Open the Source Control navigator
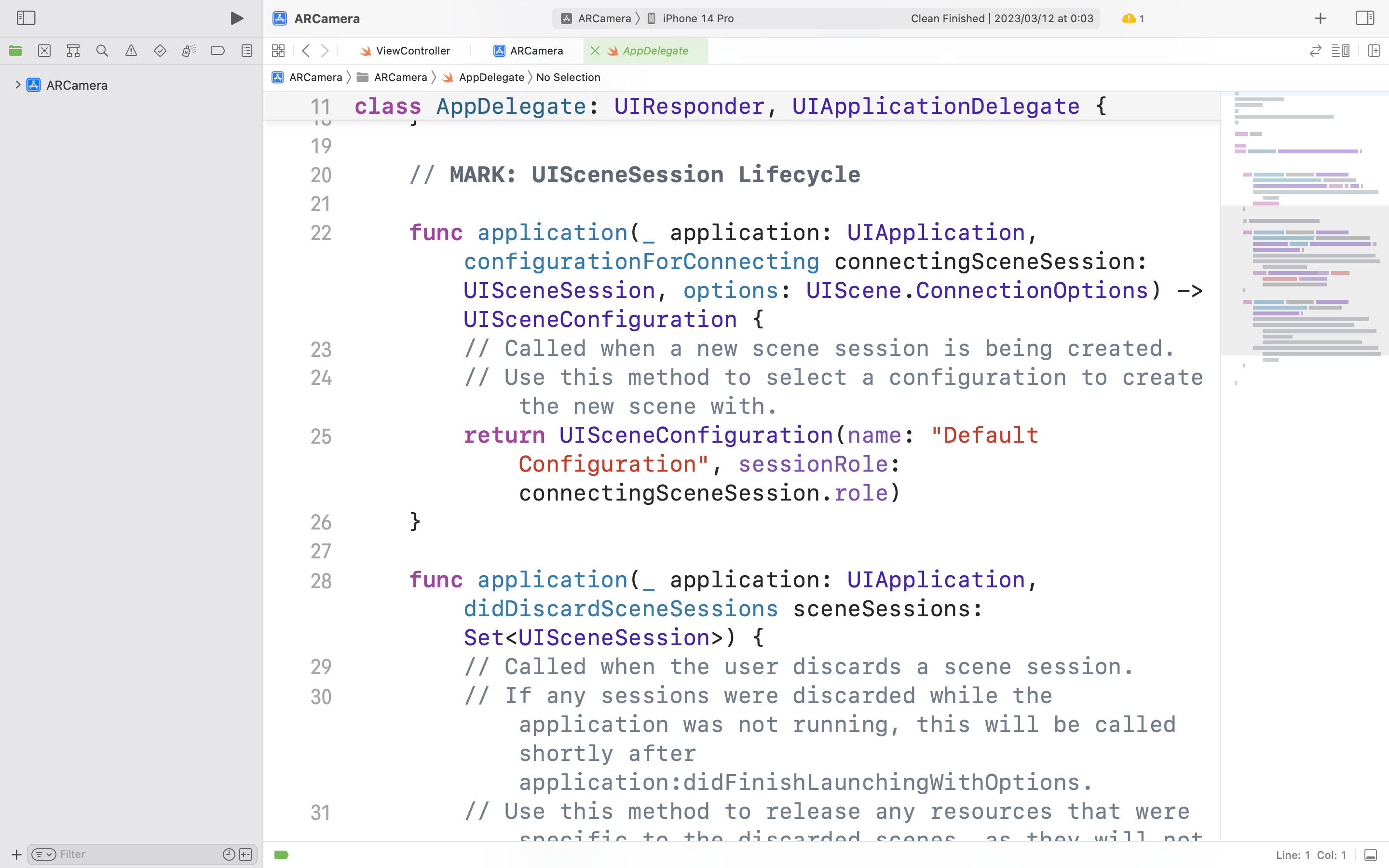 44,51
